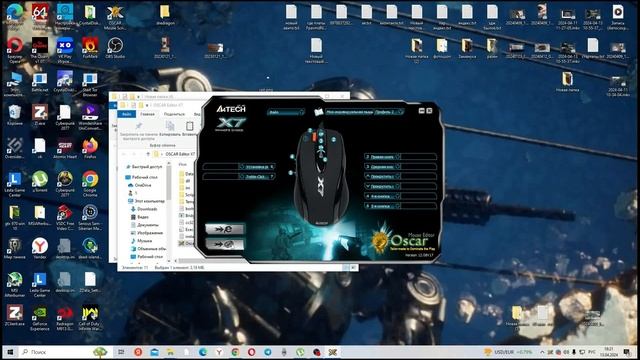
Task: Click the empty field beside 5-я кнопка dropdown
Action: pyautogui.click(x=418, y=206)
